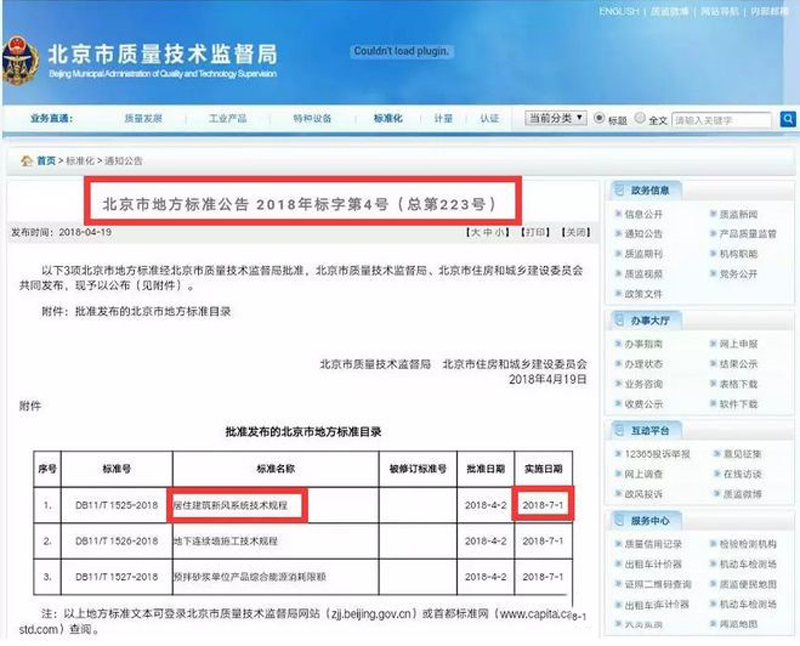
Task: Select the 标题 radio button
Action: point(600,118)
